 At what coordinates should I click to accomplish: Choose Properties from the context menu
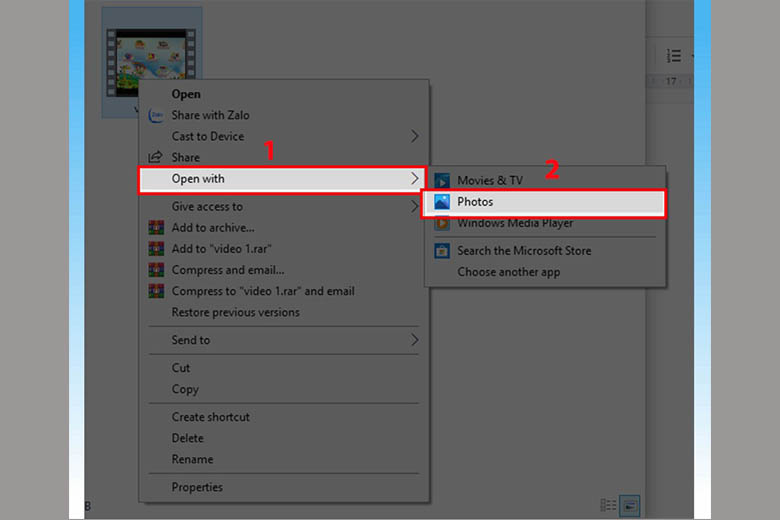[197, 487]
